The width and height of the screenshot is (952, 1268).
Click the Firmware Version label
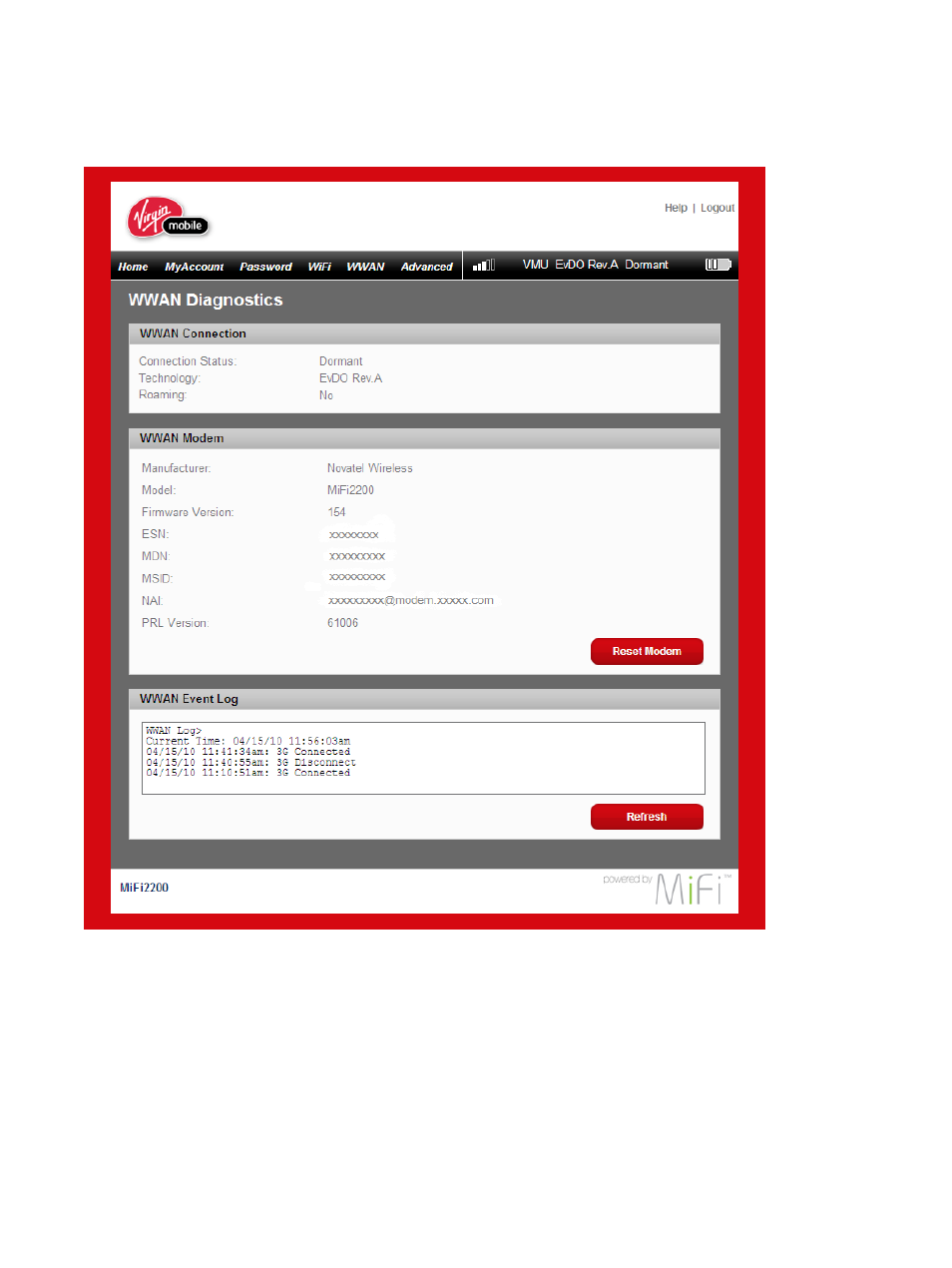(x=188, y=512)
